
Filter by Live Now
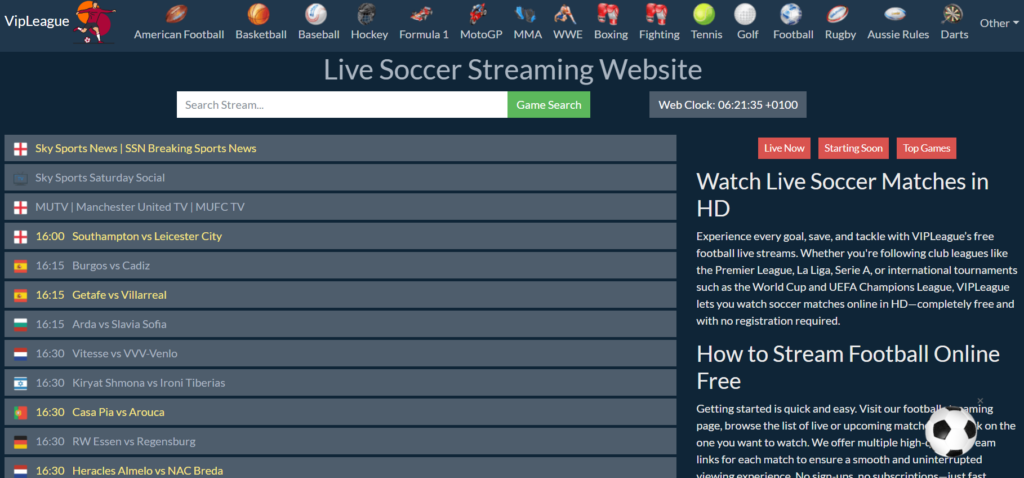pyautogui.click(x=784, y=148)
